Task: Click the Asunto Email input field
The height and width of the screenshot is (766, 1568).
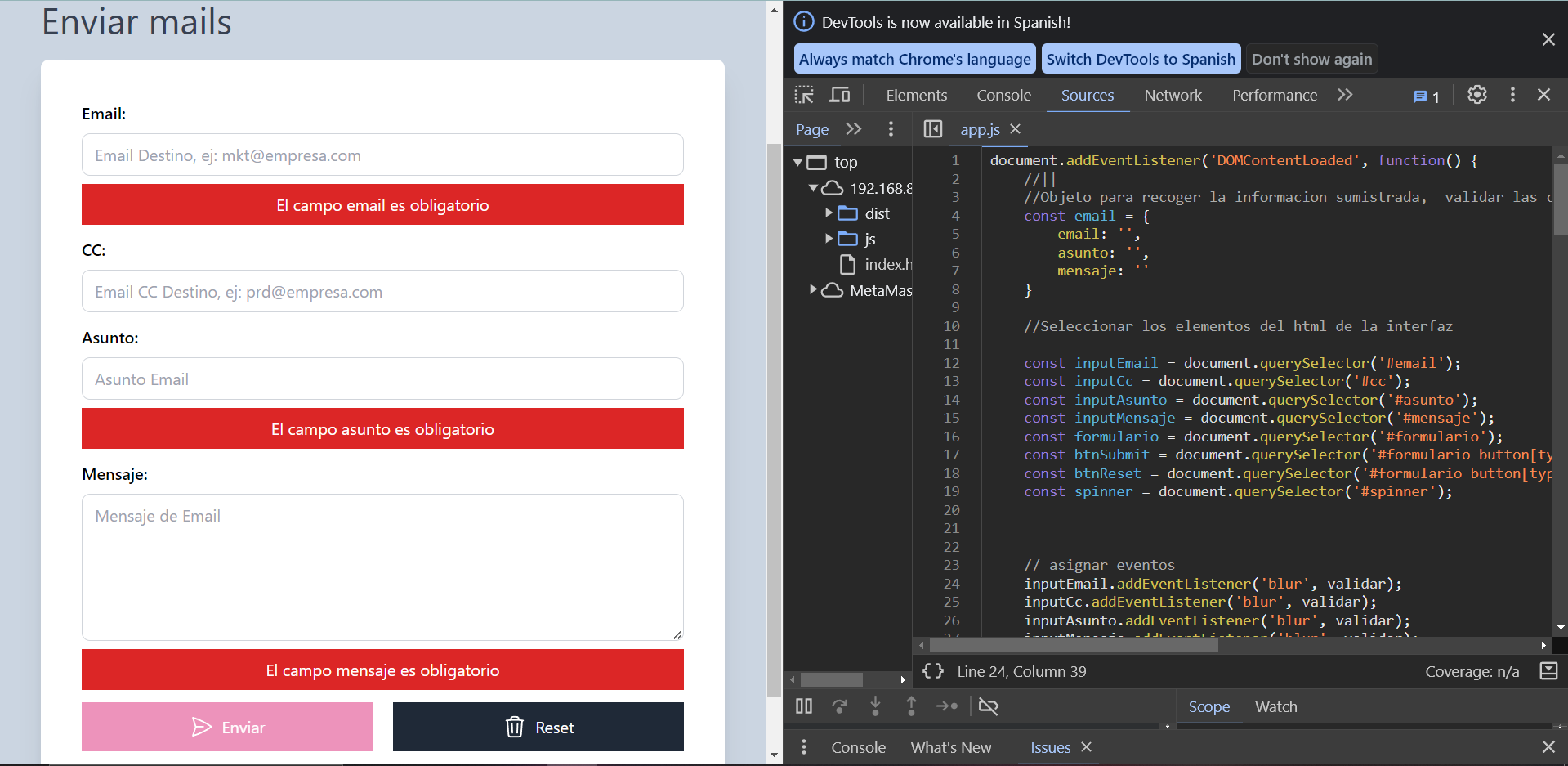Action: click(382, 379)
